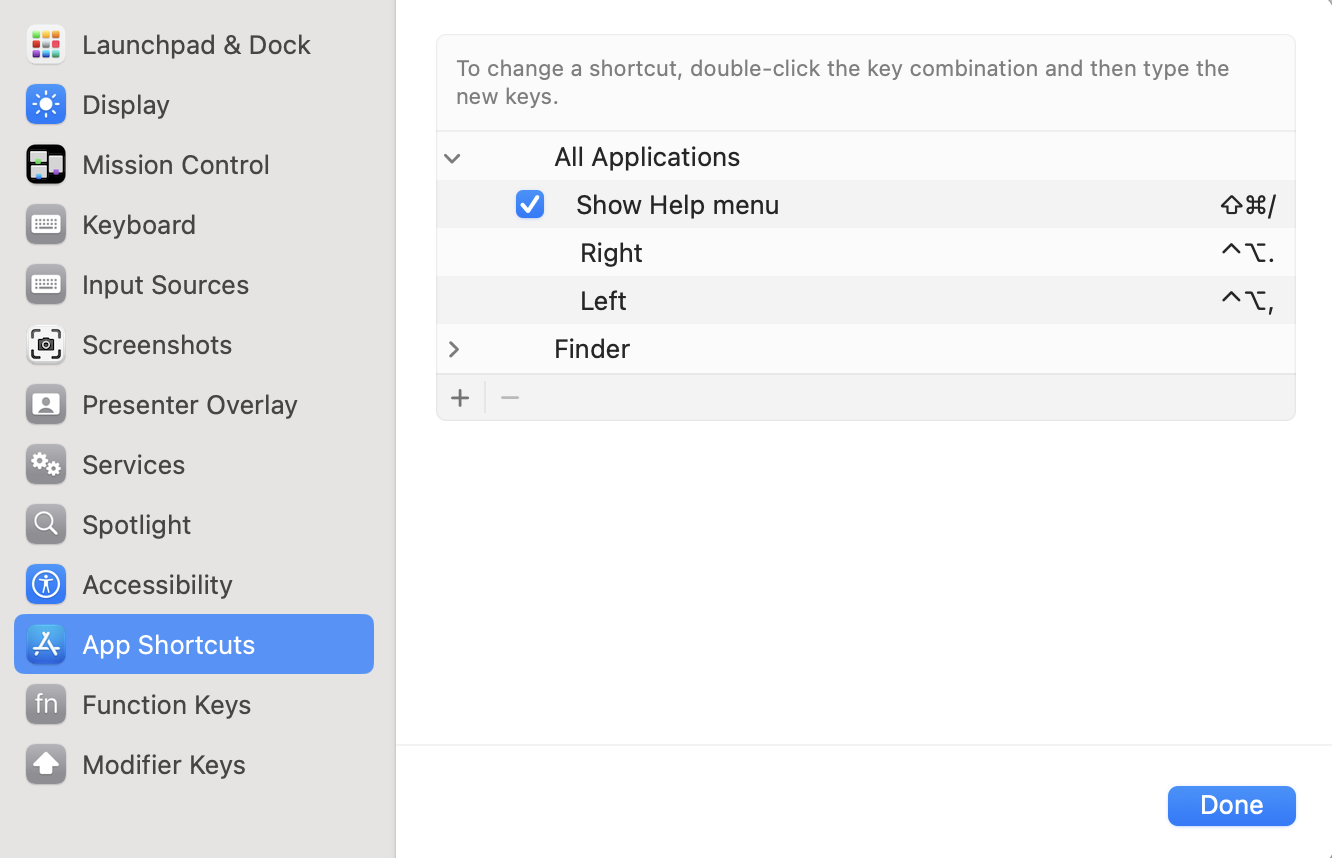Click the Screenshots camera icon
This screenshot has height=858, width=1332.
tap(46, 344)
